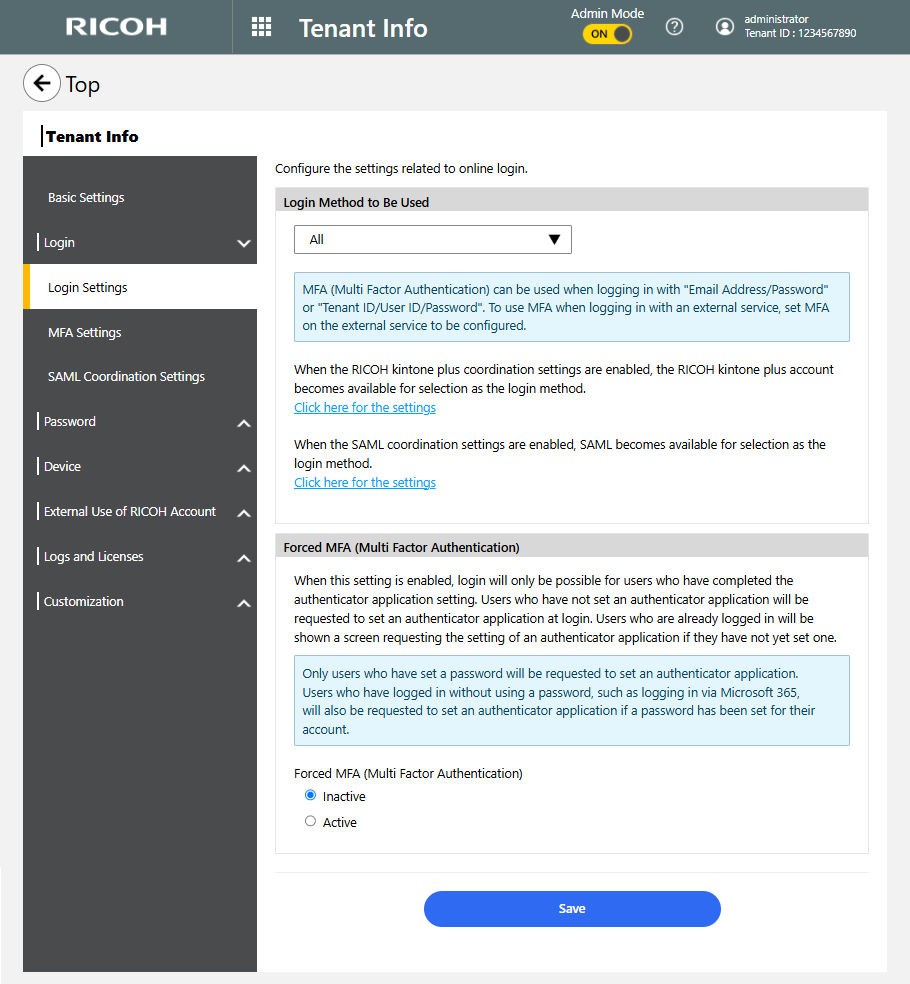Open the administrator user profile icon
Viewport: 910px width, 984px height.
725,27
